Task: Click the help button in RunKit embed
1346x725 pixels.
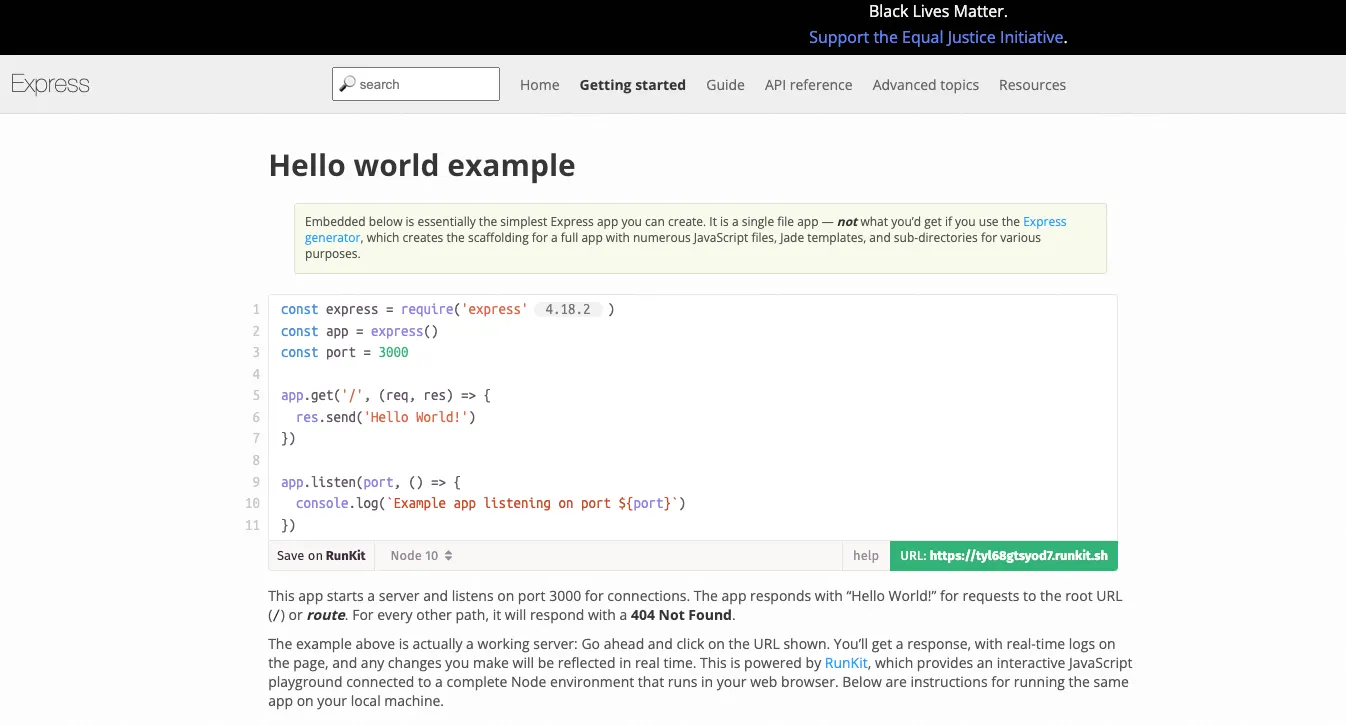Action: 866,556
